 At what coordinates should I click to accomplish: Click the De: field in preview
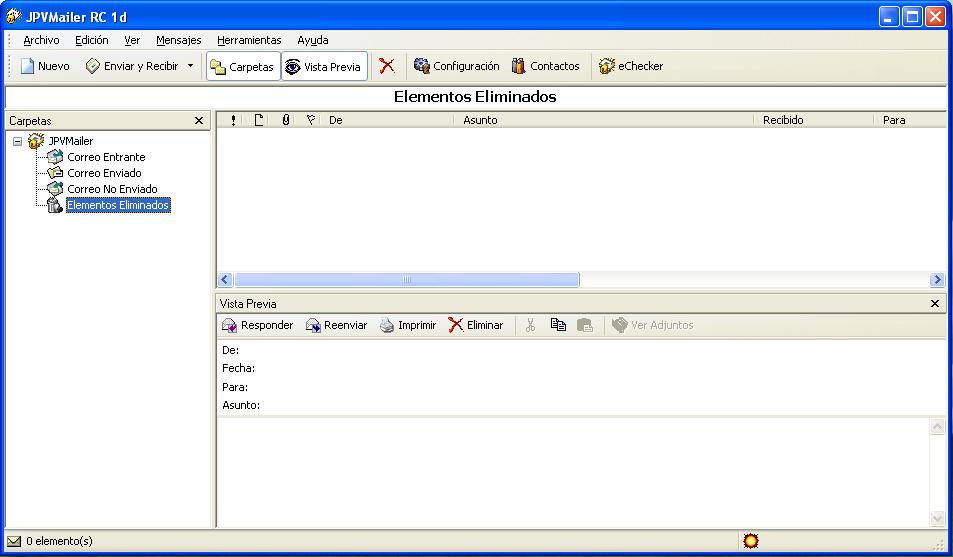230,350
